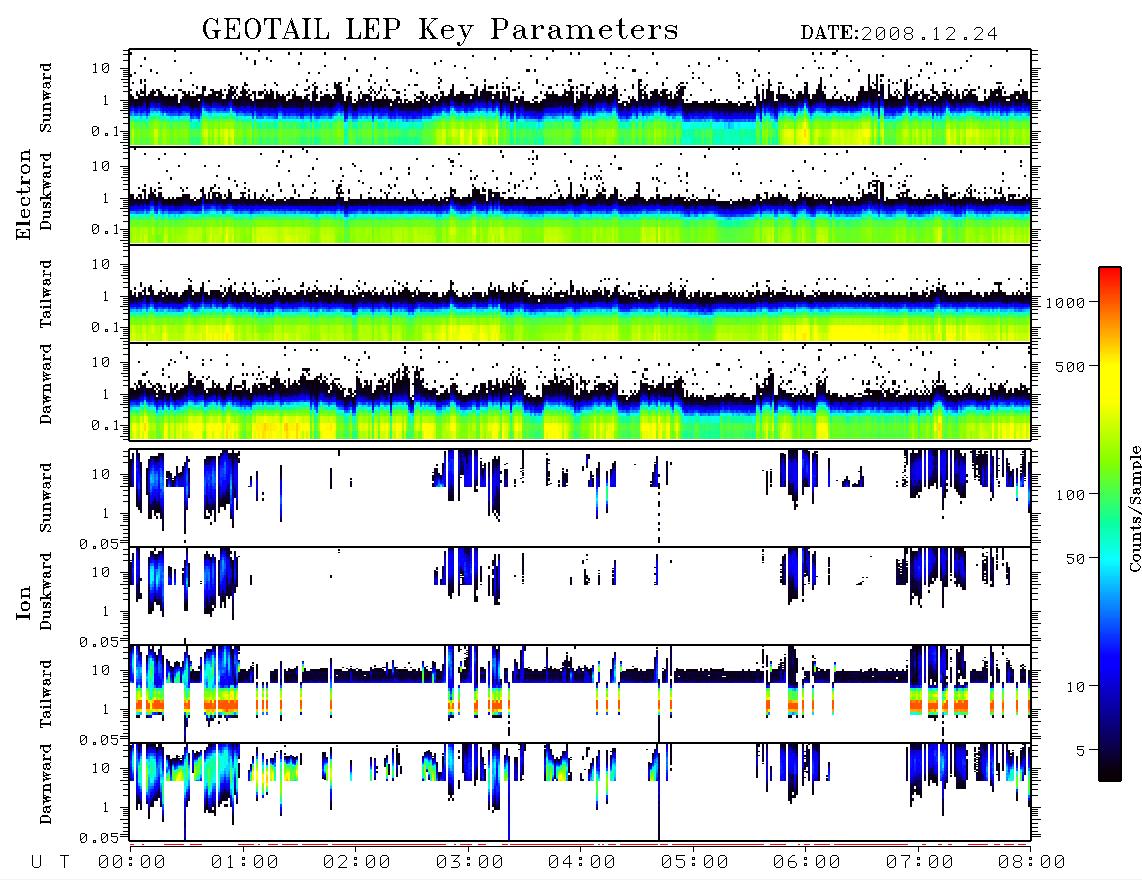The image size is (1142, 880).
Task: Click the Electron Sunward spectrogram panel
Action: coord(580,98)
